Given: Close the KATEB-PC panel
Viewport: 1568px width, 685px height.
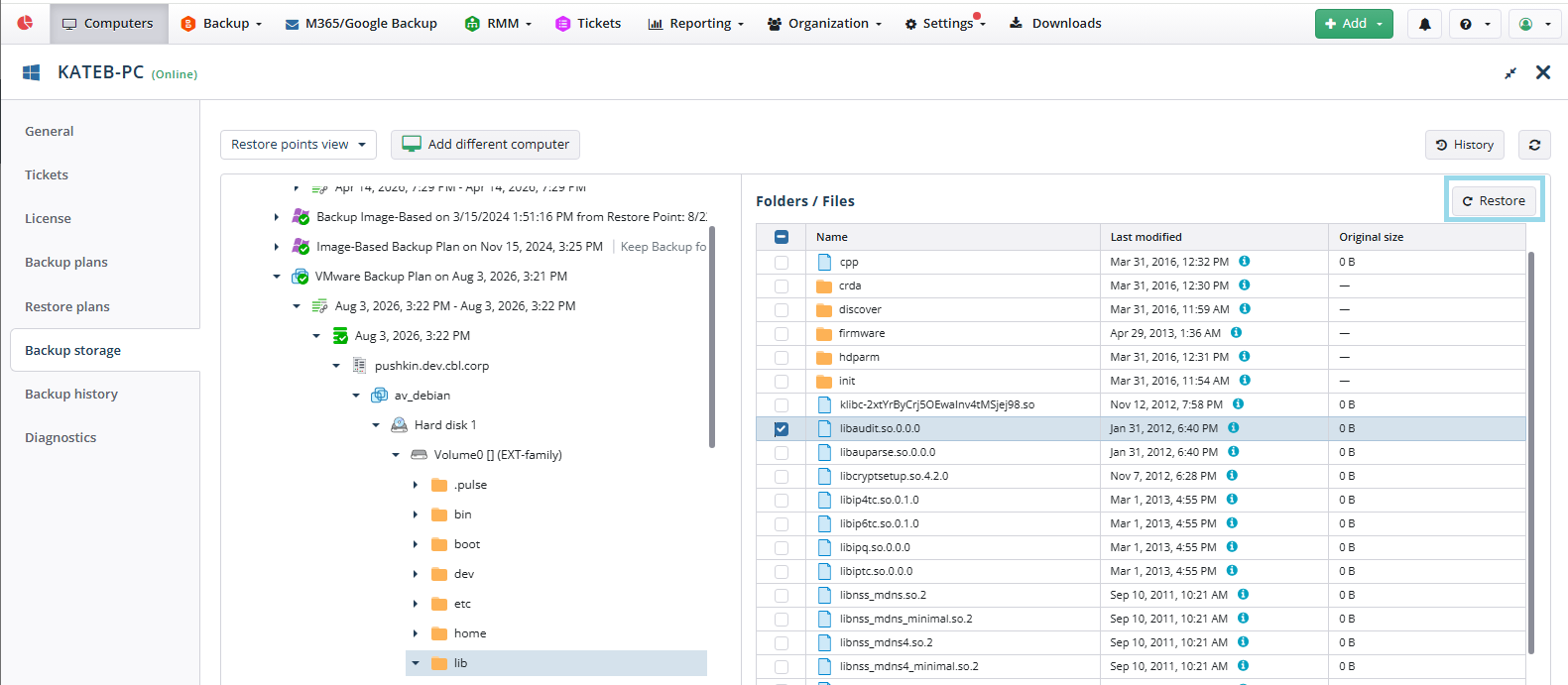Looking at the screenshot, I should tap(1543, 72).
